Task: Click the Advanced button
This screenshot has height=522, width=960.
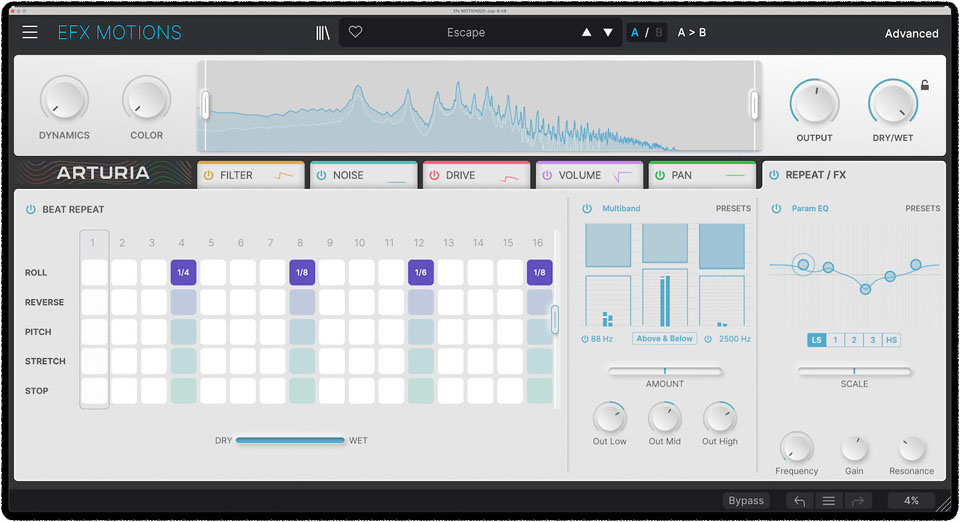Action: [911, 34]
